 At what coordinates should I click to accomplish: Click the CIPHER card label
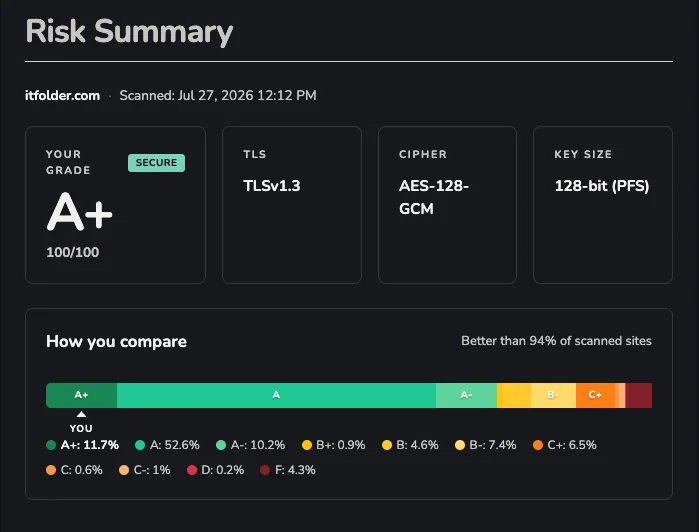[423, 154]
